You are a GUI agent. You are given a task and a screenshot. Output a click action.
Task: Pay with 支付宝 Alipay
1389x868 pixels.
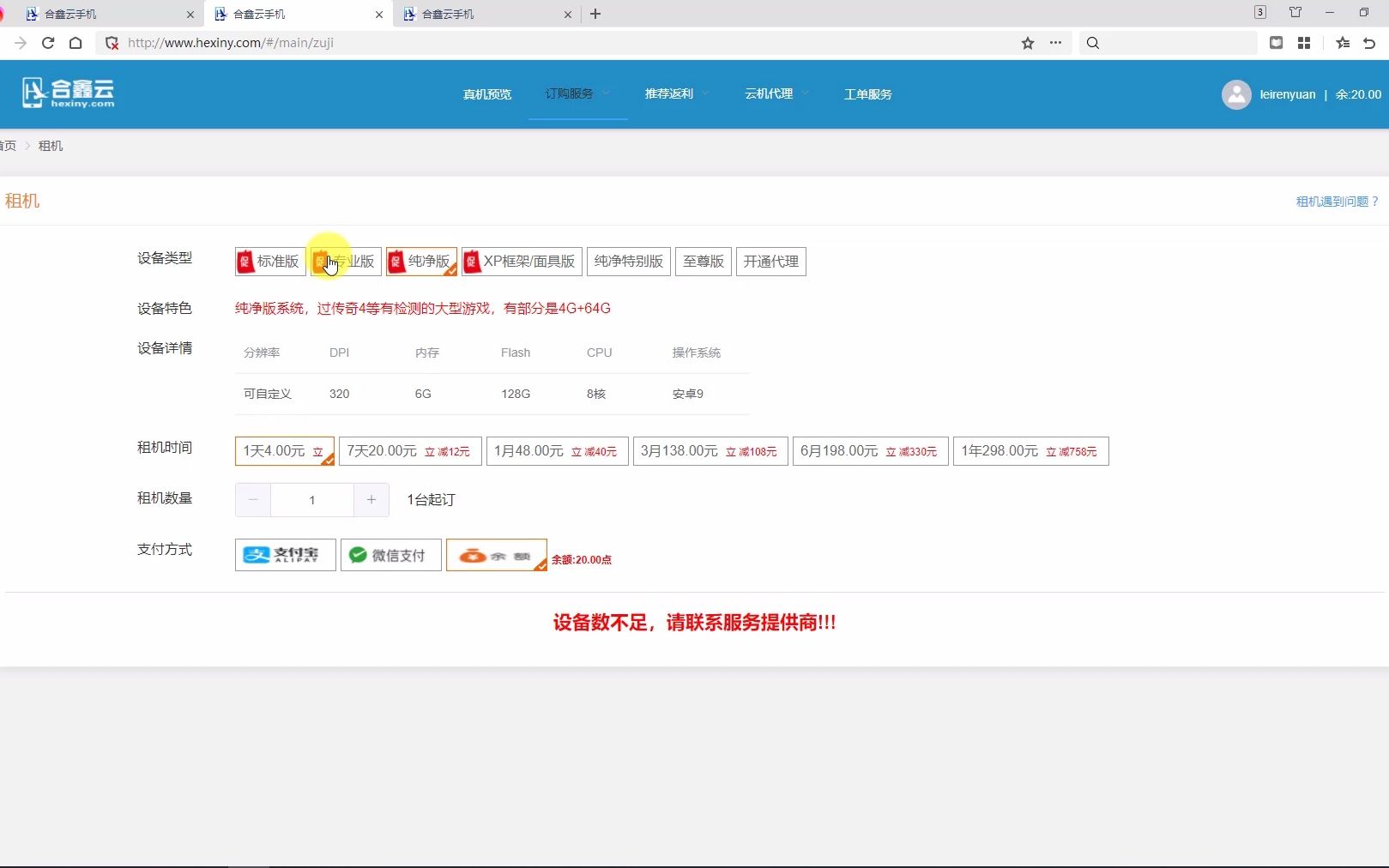(x=286, y=555)
